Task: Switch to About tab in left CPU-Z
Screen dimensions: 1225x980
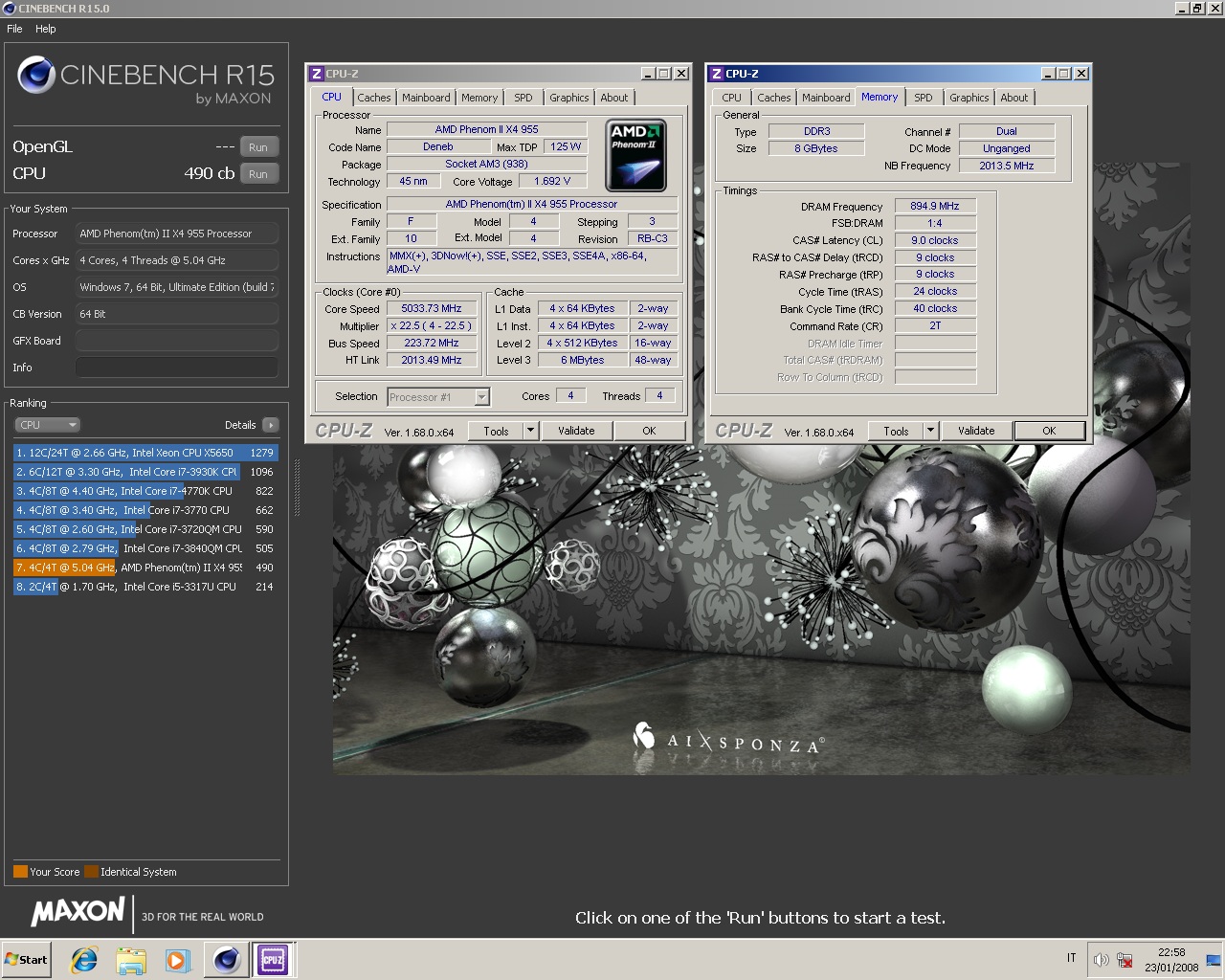Action: [x=614, y=98]
